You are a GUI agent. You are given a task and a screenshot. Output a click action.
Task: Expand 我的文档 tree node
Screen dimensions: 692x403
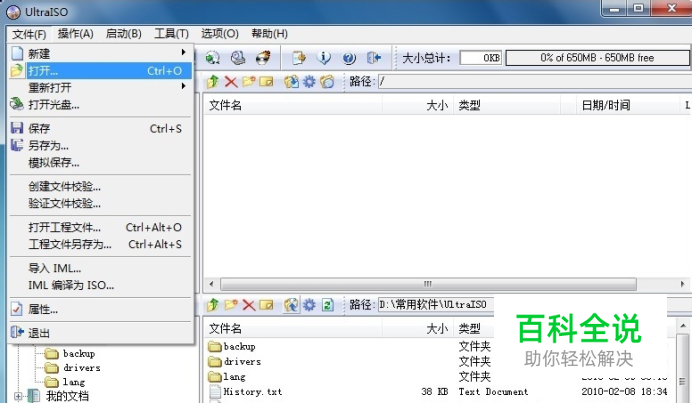click(18, 396)
